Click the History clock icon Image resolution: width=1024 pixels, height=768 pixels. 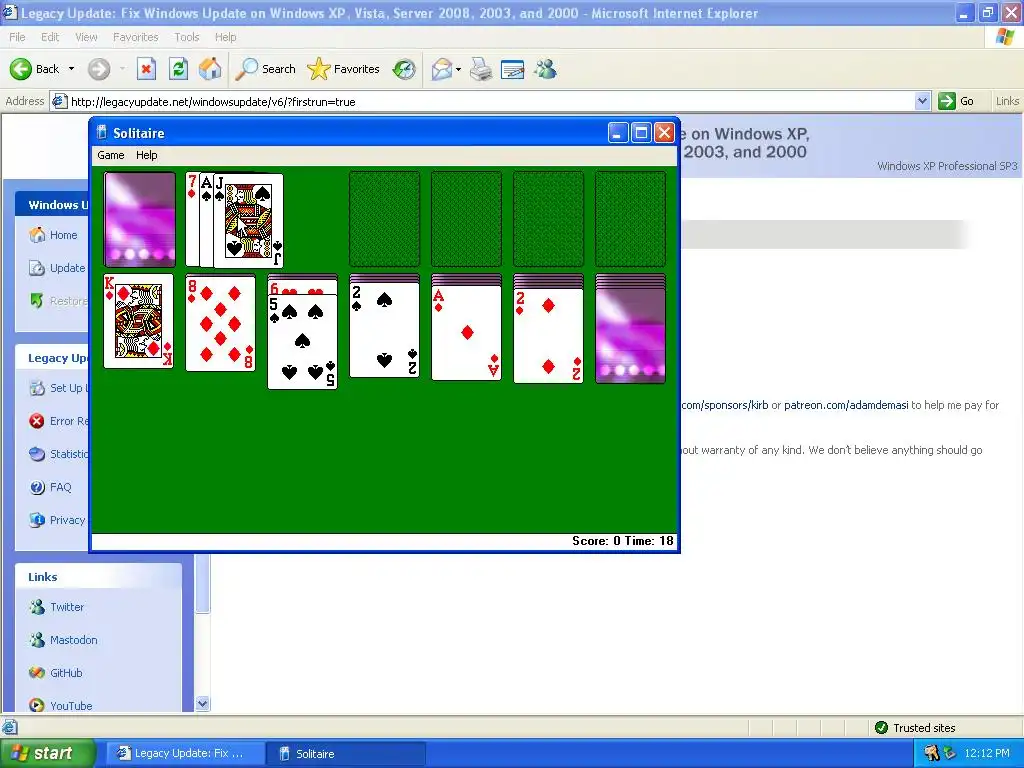pos(404,69)
